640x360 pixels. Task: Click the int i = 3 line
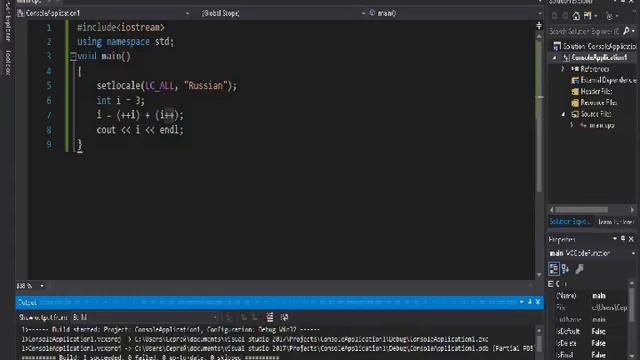(120, 100)
